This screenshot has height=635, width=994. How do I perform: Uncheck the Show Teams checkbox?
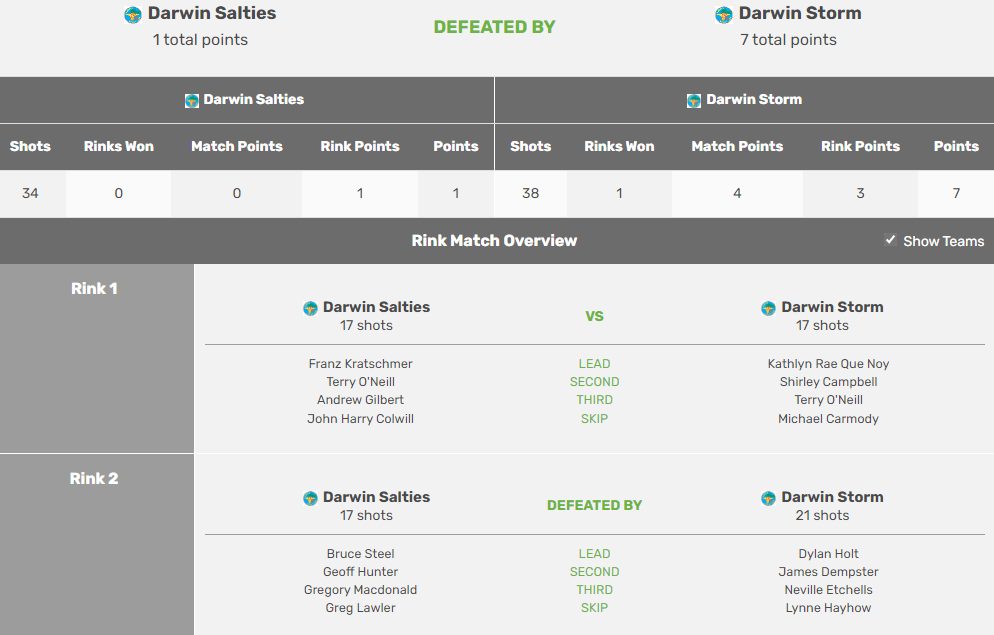(890, 240)
